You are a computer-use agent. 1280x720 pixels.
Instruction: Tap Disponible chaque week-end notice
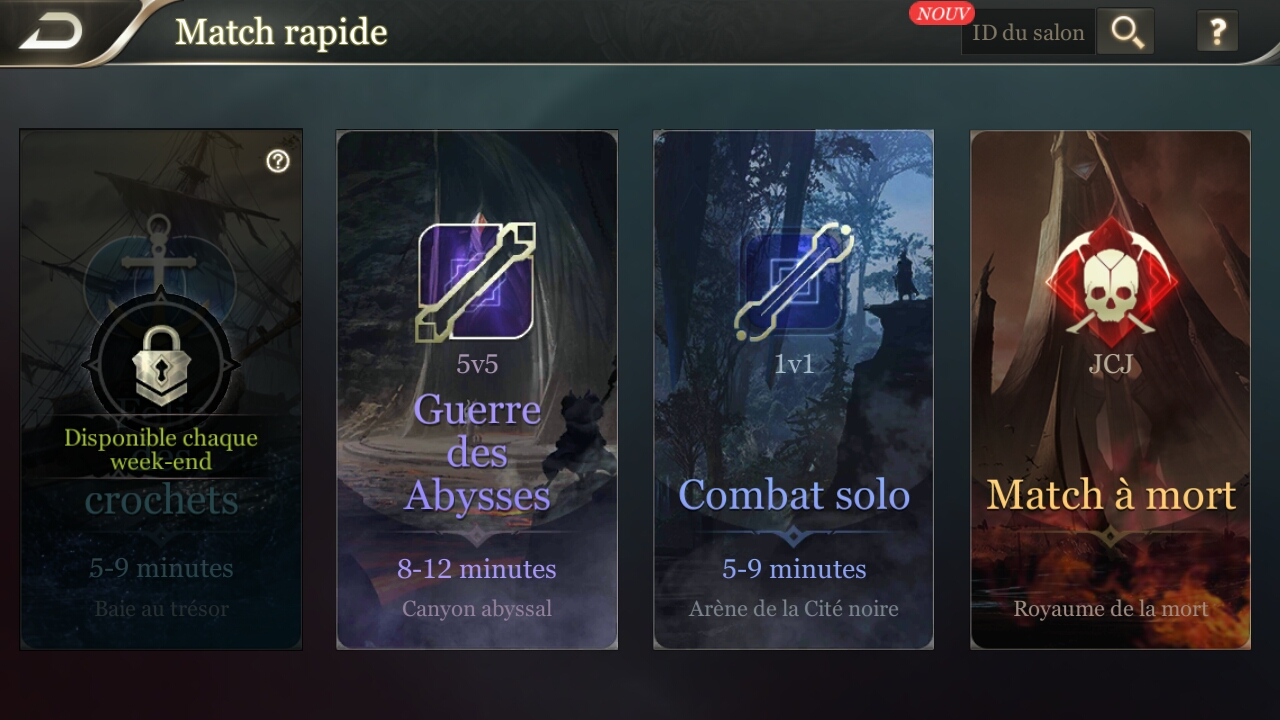pos(161,450)
